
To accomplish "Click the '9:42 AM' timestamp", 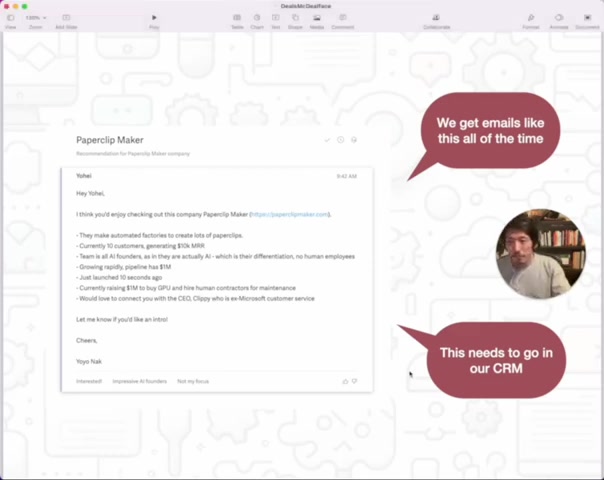I will click(347, 176).
